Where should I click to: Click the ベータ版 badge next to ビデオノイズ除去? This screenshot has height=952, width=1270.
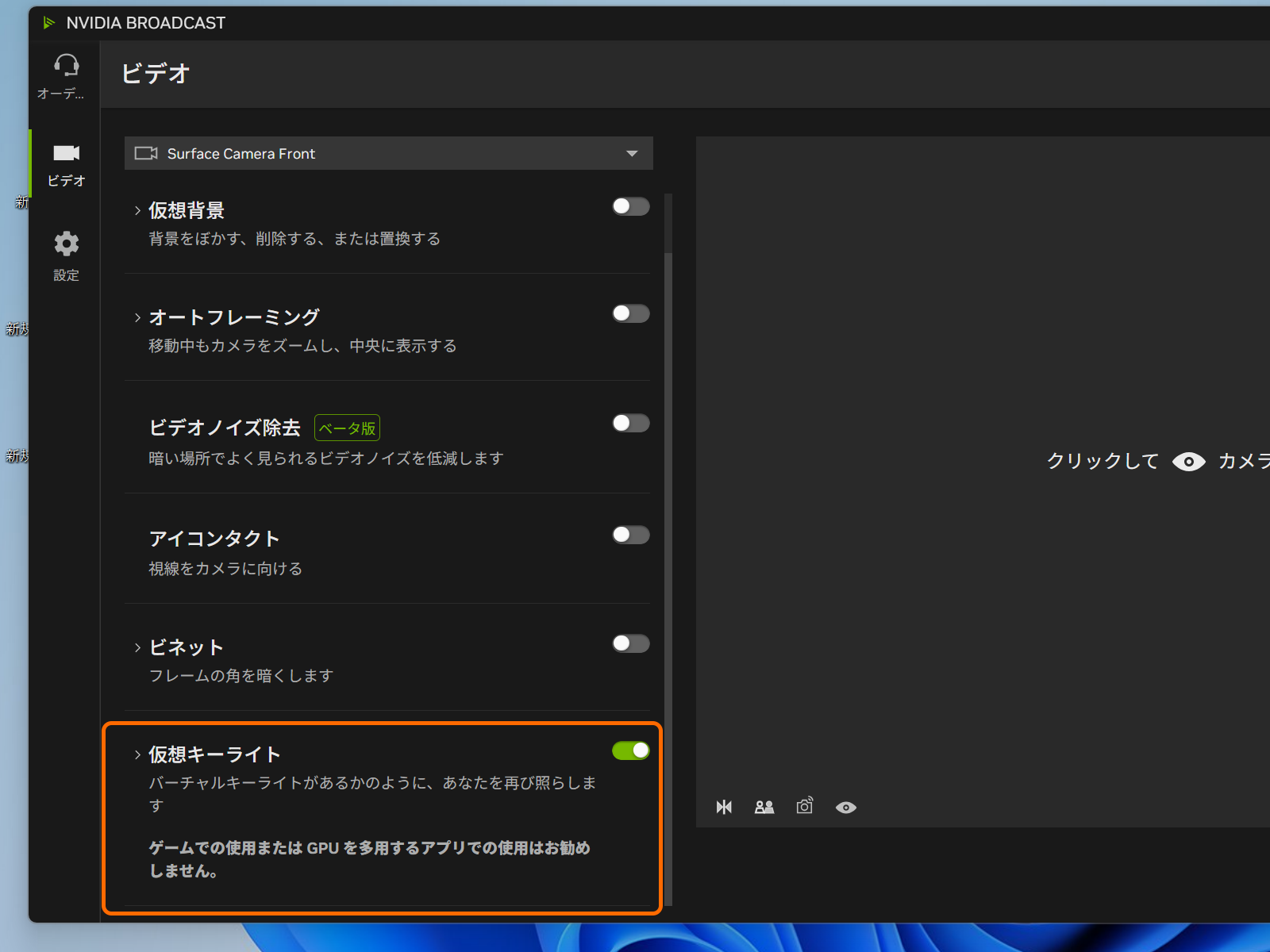click(x=347, y=428)
